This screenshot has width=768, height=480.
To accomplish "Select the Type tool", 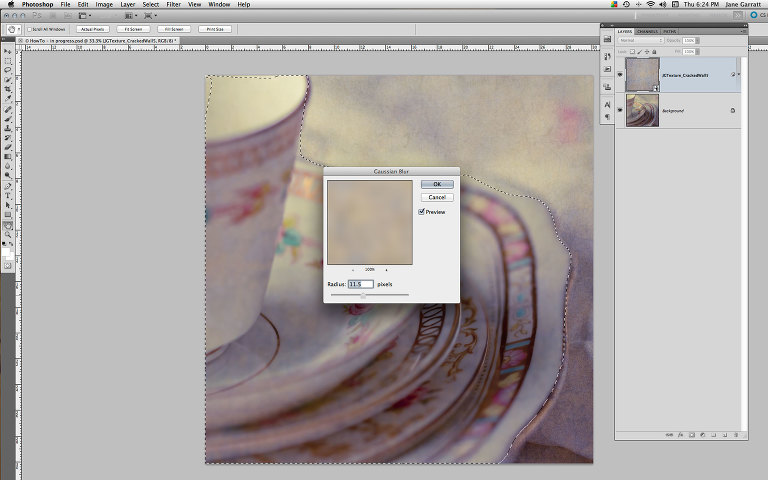I will [7, 196].
